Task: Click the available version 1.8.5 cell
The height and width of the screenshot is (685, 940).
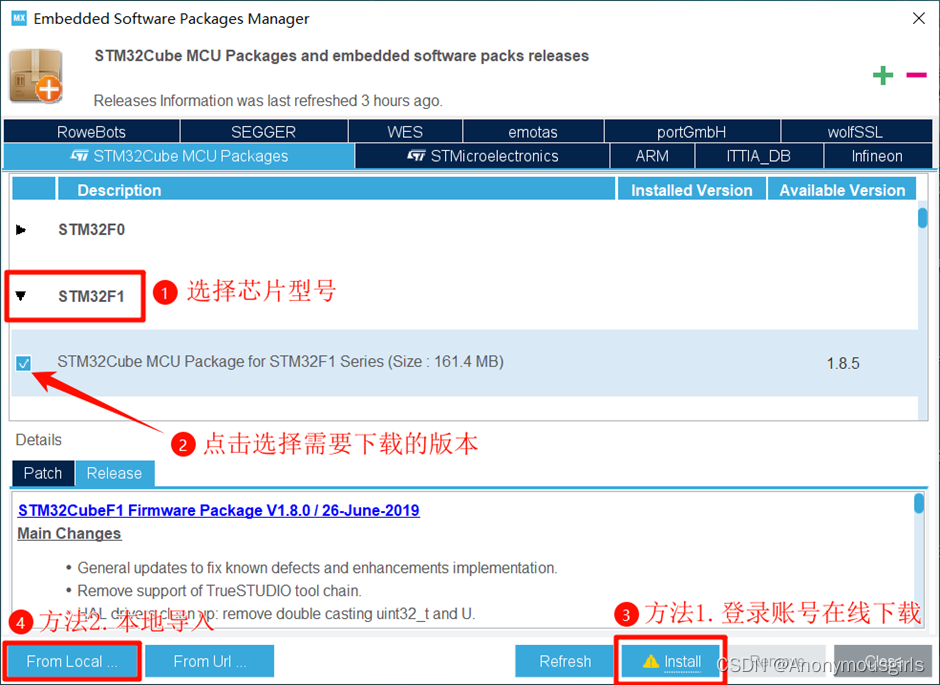Action: [x=843, y=363]
